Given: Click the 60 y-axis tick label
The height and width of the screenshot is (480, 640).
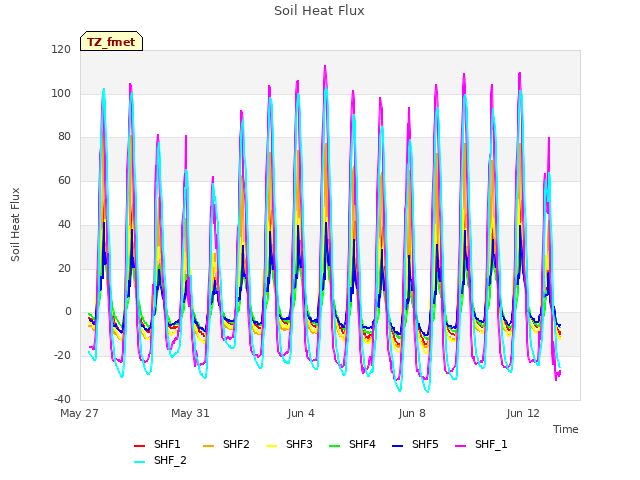Looking at the screenshot, I should 64,180.
